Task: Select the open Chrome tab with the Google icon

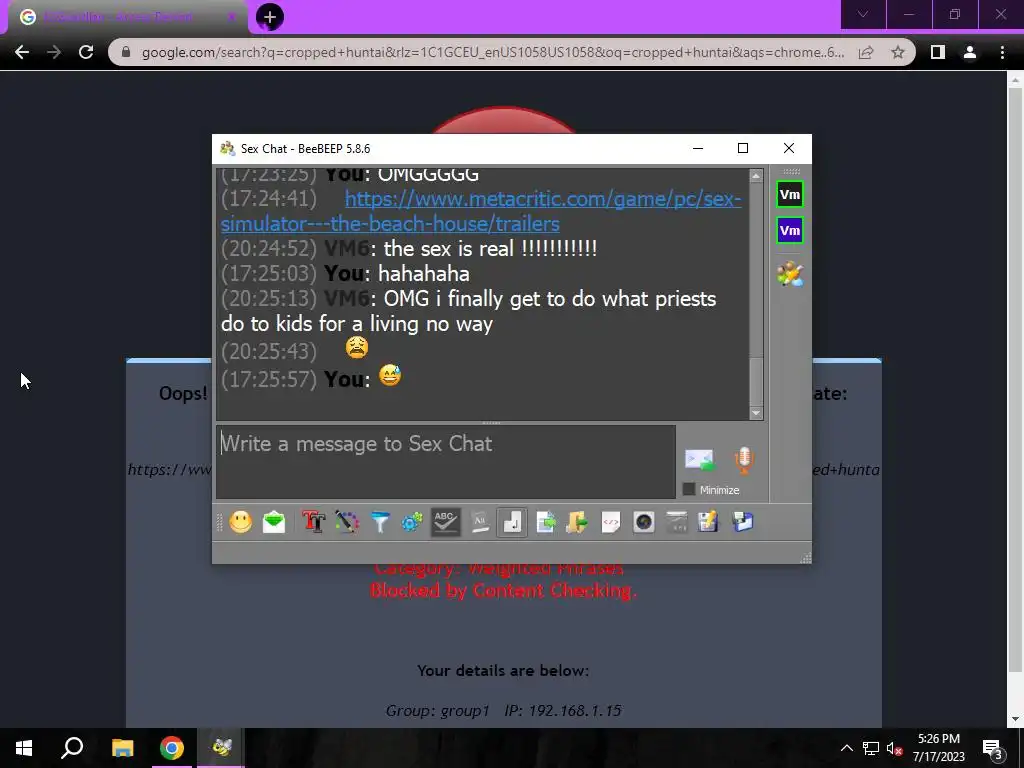Action: [x=127, y=17]
